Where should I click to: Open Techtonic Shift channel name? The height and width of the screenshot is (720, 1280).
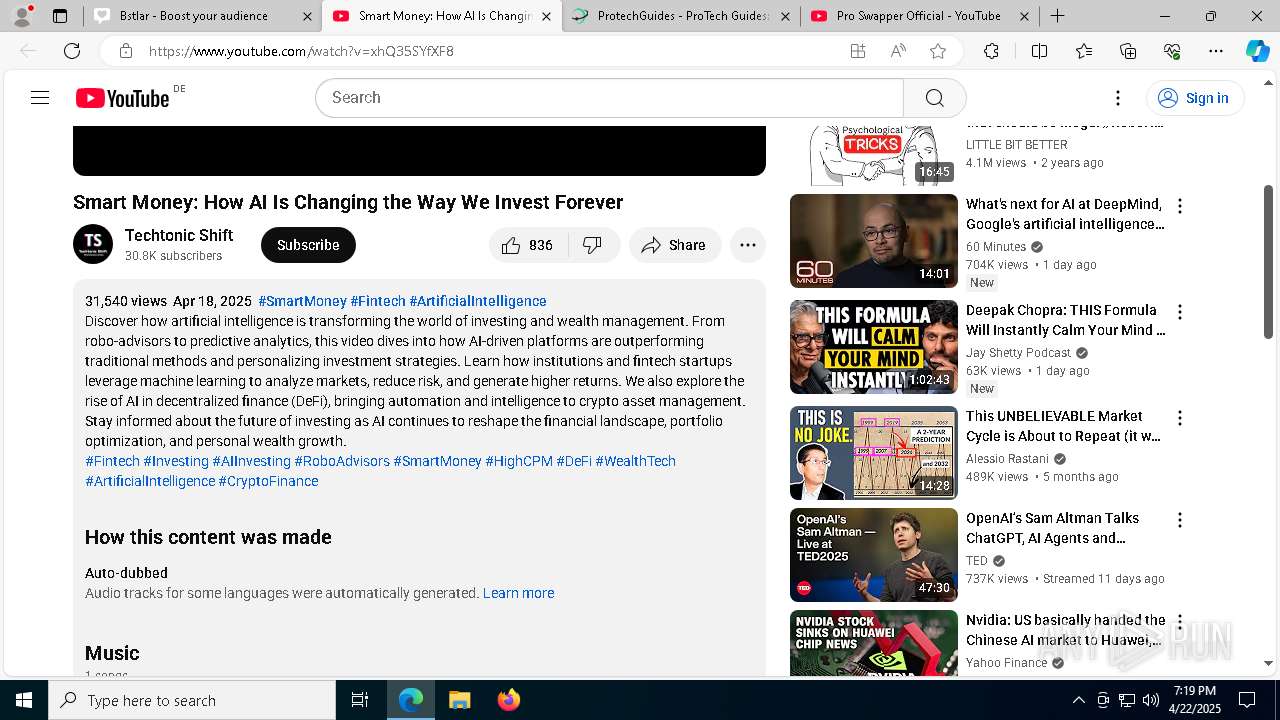pyautogui.click(x=179, y=235)
